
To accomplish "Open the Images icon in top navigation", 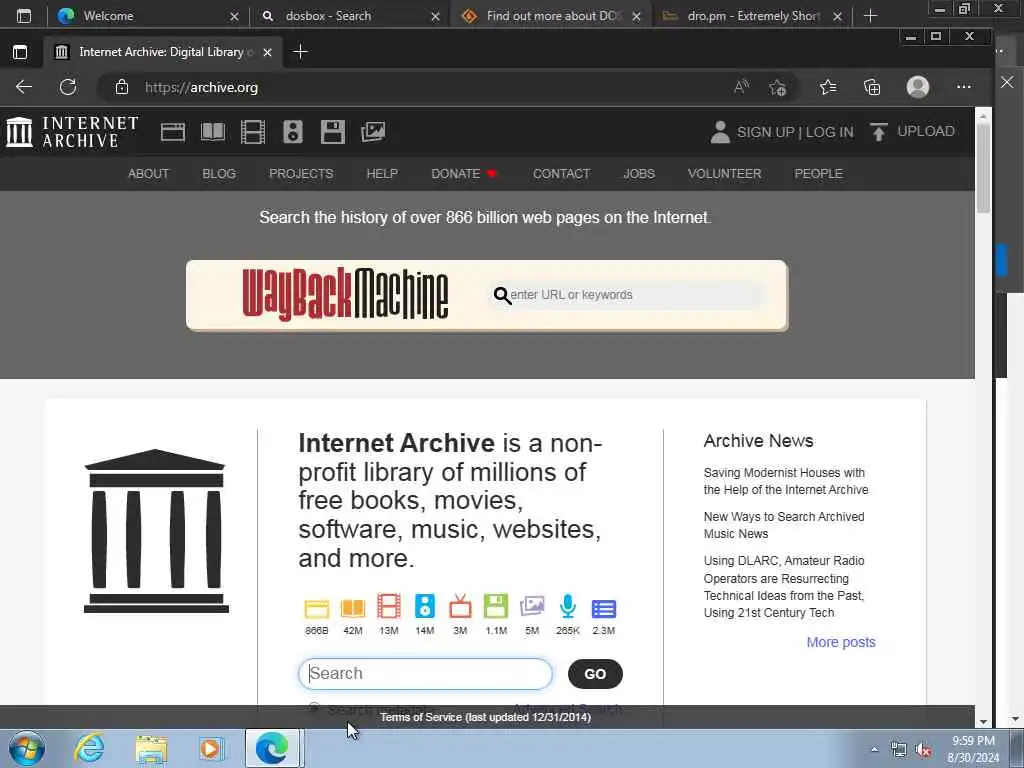I will [373, 132].
